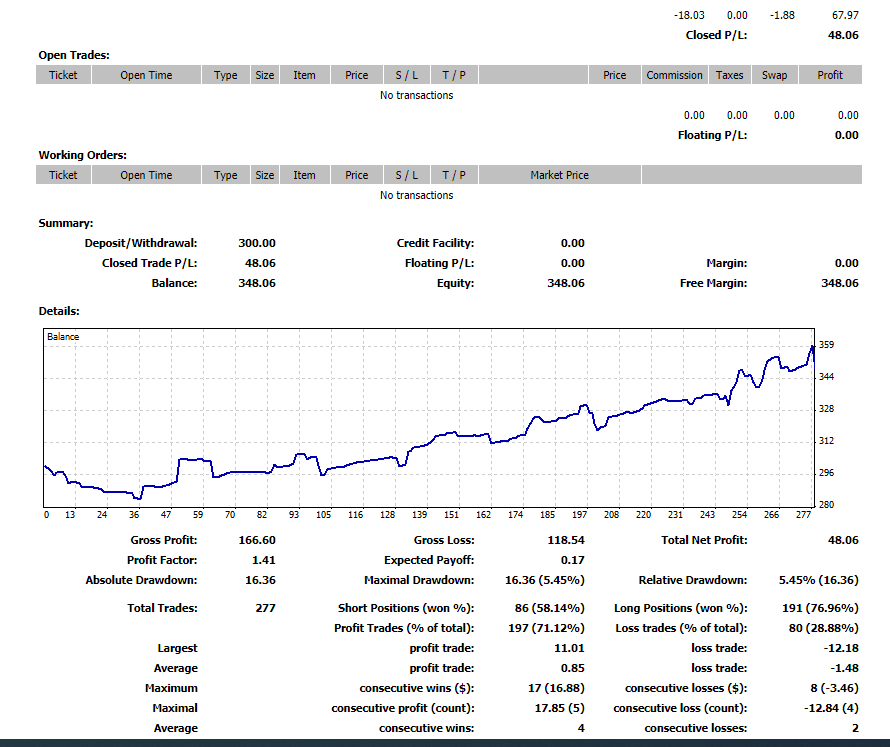890x747 pixels.
Task: Click the Balance label inside the chart
Action: coord(63,337)
